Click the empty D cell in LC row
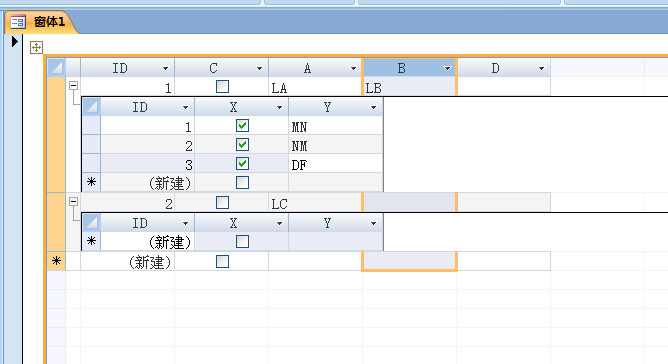 (504, 202)
